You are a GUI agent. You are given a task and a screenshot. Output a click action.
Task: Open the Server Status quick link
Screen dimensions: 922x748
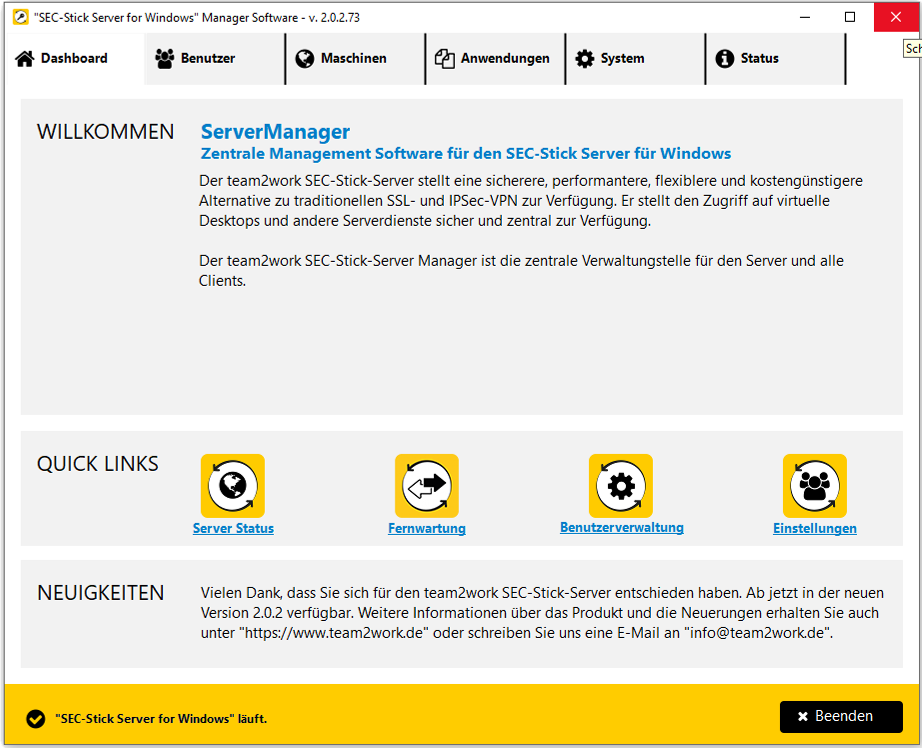[x=233, y=528]
